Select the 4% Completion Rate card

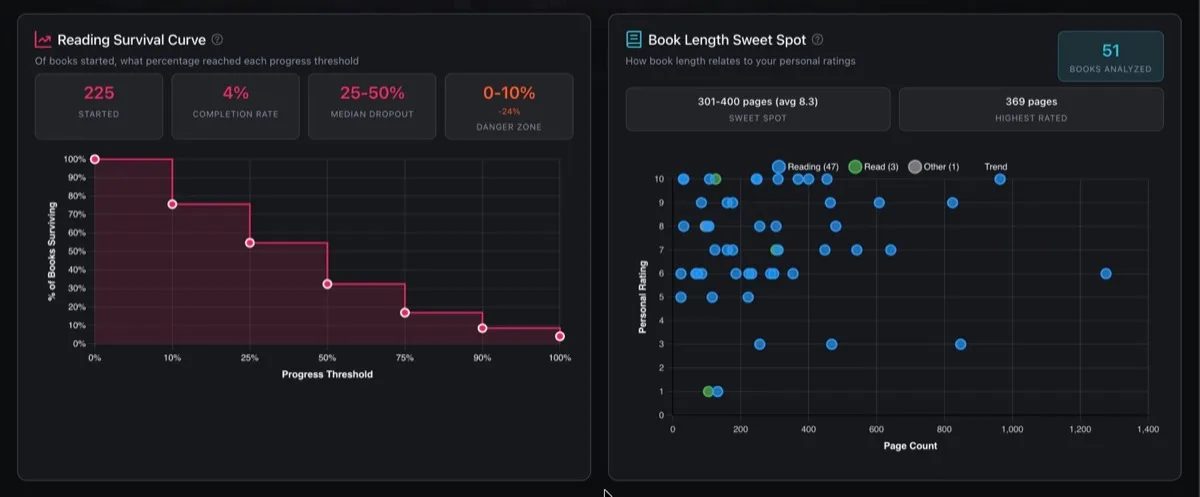pos(236,106)
